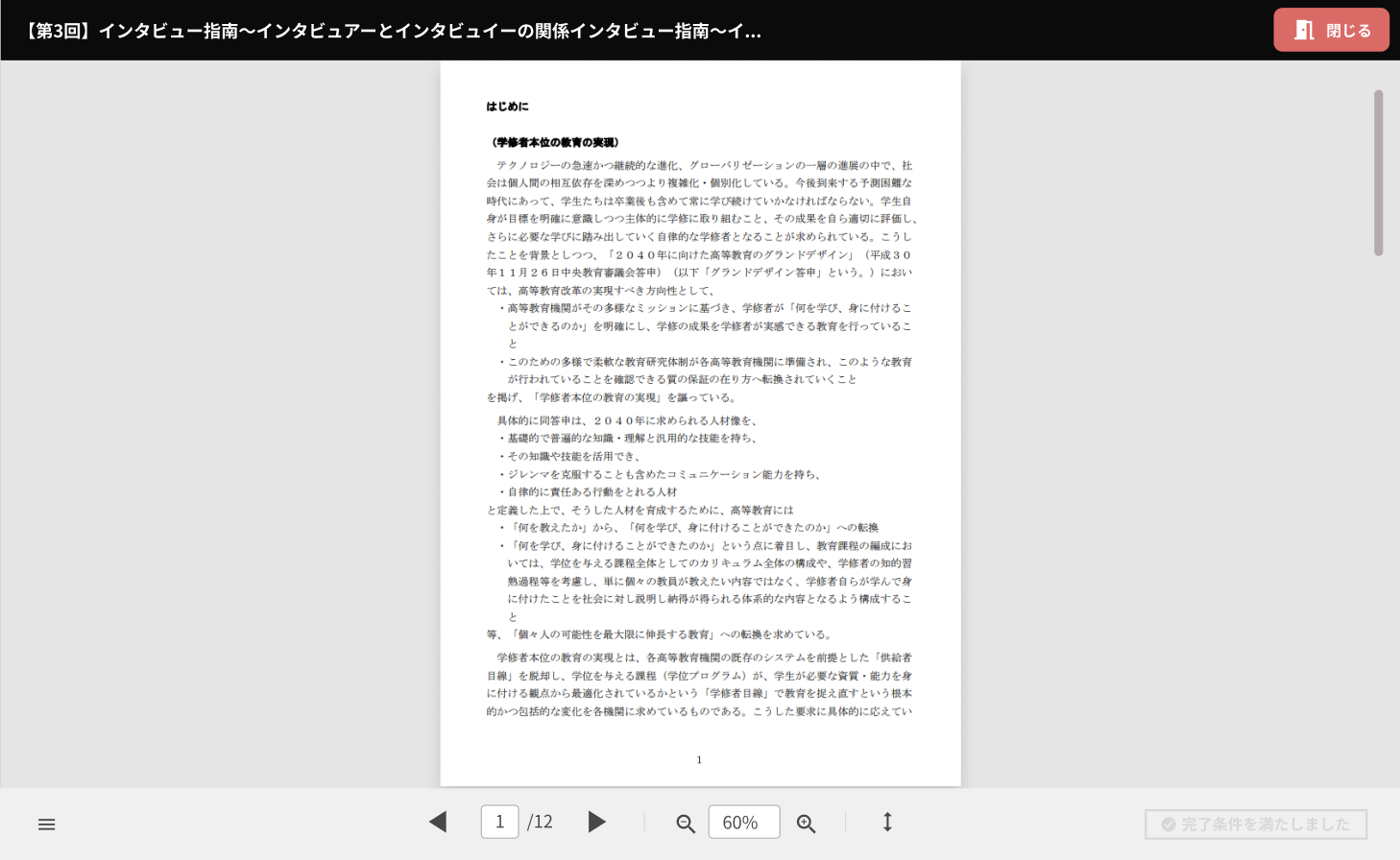This screenshot has height=860, width=1400.
Task: Click the document title in the header
Action: click(x=392, y=31)
